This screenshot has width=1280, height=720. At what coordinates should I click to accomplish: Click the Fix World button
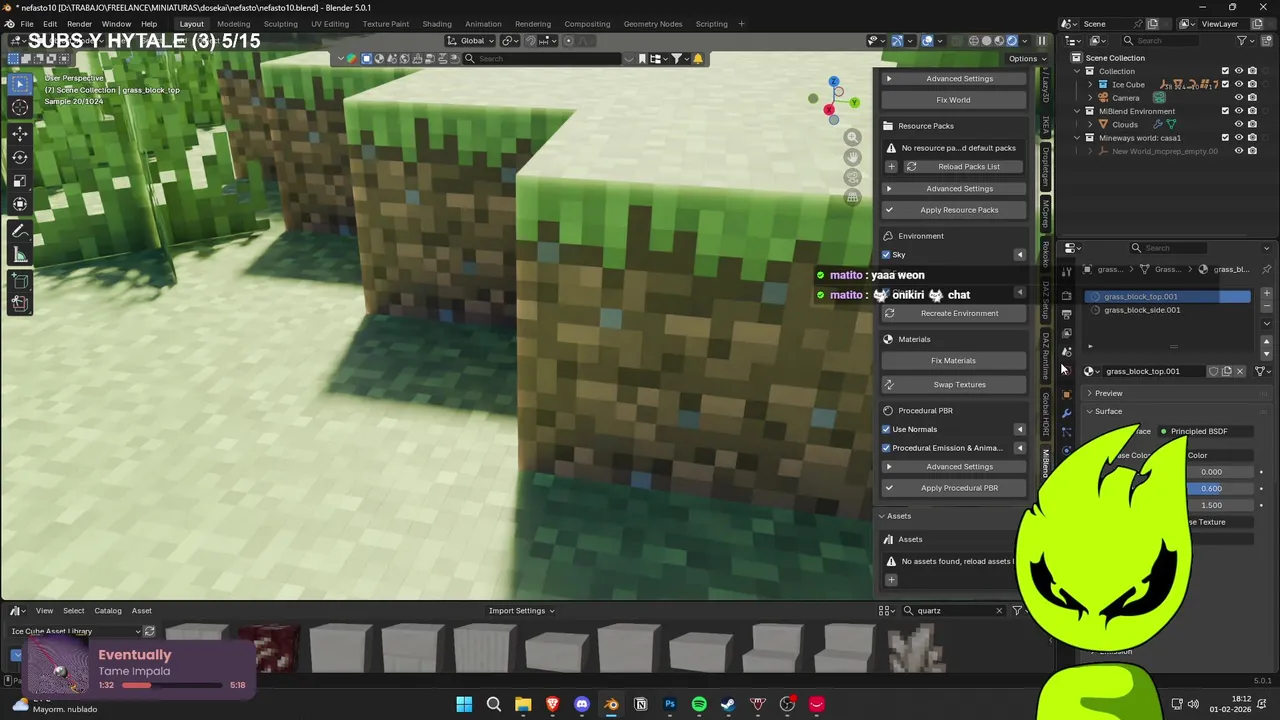click(x=953, y=100)
